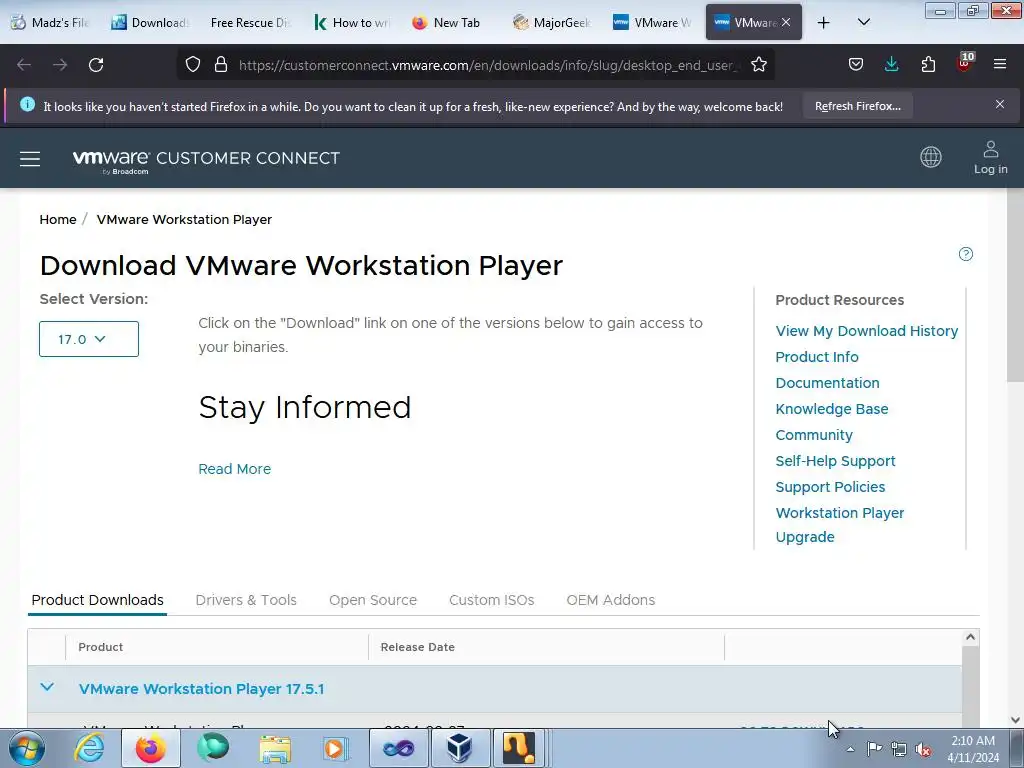Switch to the New Tab browser tab
The width and height of the screenshot is (1024, 768).
pos(451,23)
